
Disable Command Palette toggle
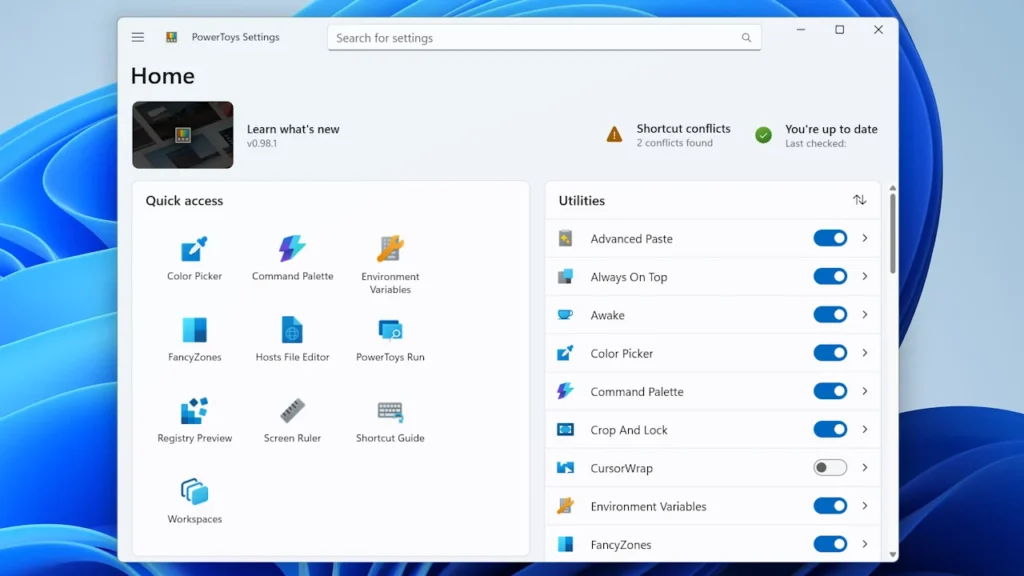(830, 391)
